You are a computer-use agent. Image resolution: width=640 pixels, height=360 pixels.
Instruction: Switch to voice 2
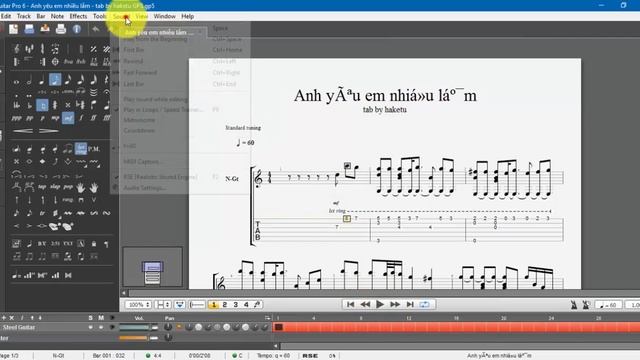tap(224, 304)
